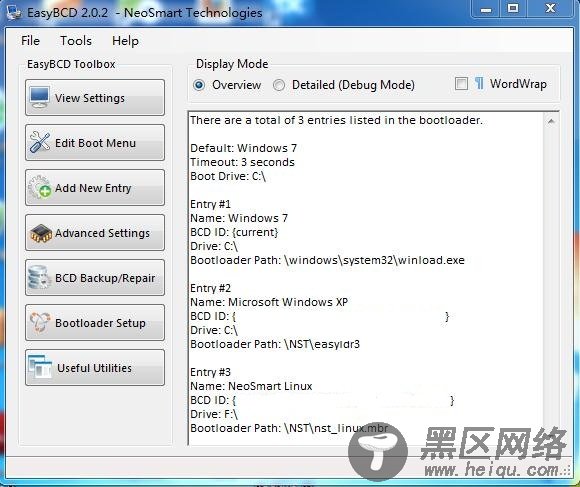Open the Advanced Settings text label
580x487 pixels.
click(x=102, y=233)
